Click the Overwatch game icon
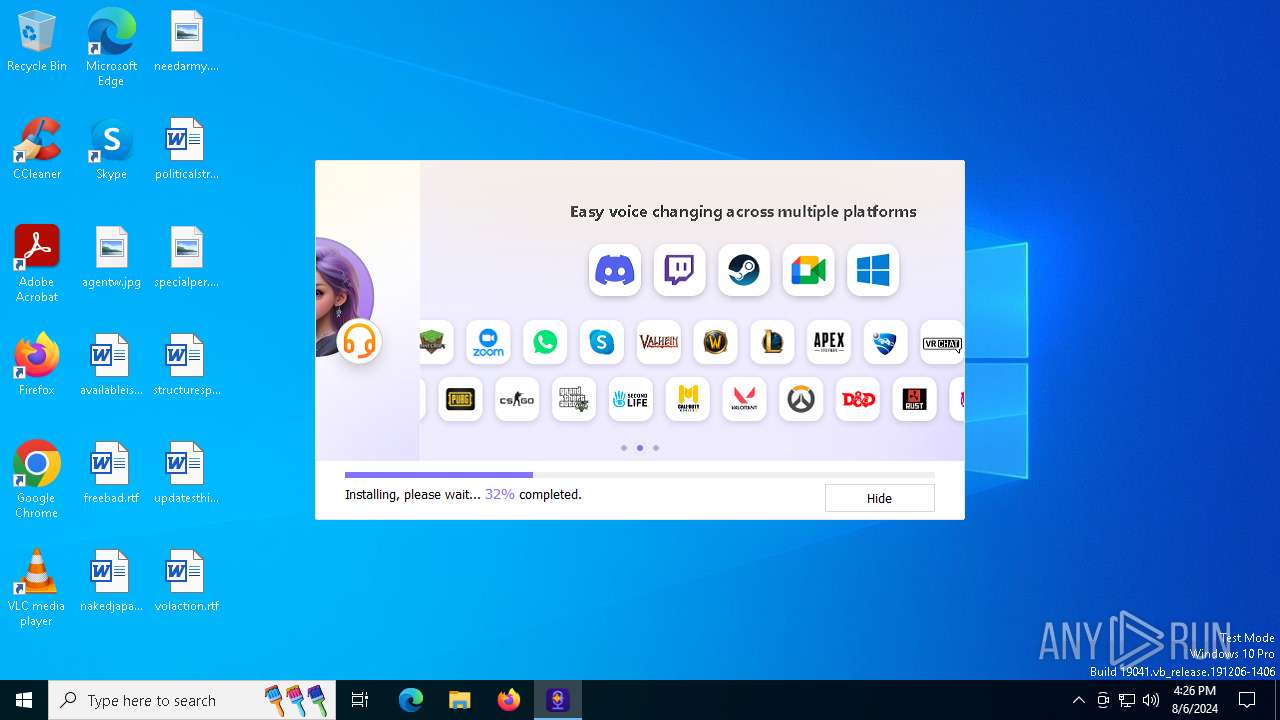The height and width of the screenshot is (720, 1280). (801, 399)
